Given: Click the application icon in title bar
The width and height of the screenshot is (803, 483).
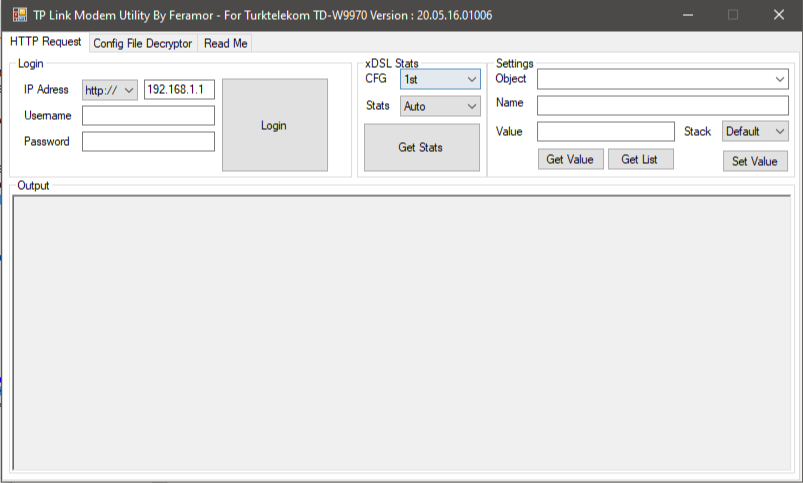Looking at the screenshot, I should point(19,14).
